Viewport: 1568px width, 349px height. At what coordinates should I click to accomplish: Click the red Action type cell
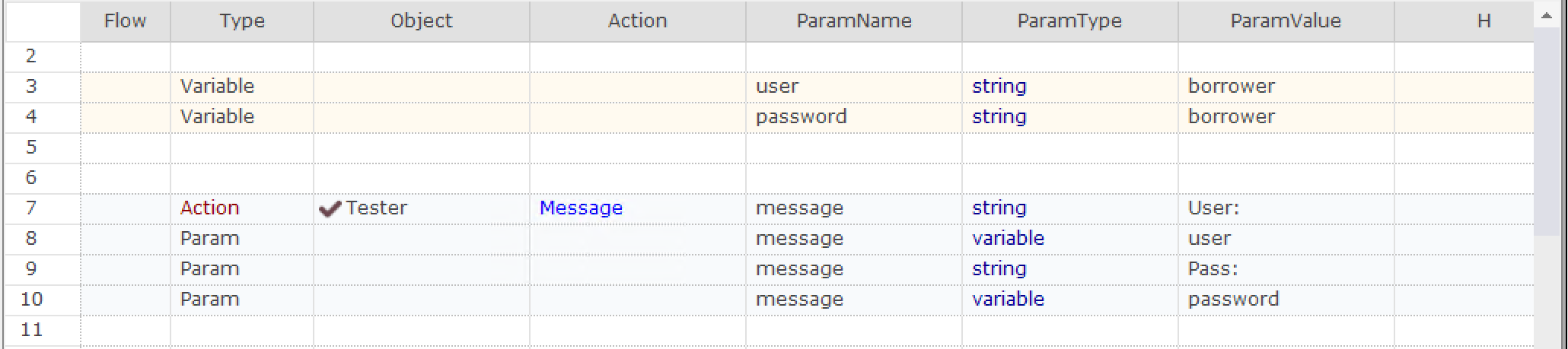tap(209, 208)
